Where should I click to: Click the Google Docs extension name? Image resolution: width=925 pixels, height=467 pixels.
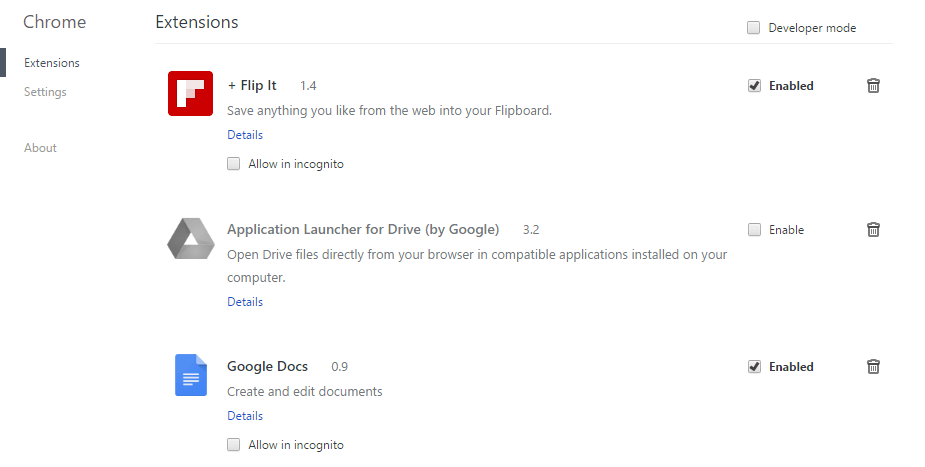pyautogui.click(x=267, y=367)
